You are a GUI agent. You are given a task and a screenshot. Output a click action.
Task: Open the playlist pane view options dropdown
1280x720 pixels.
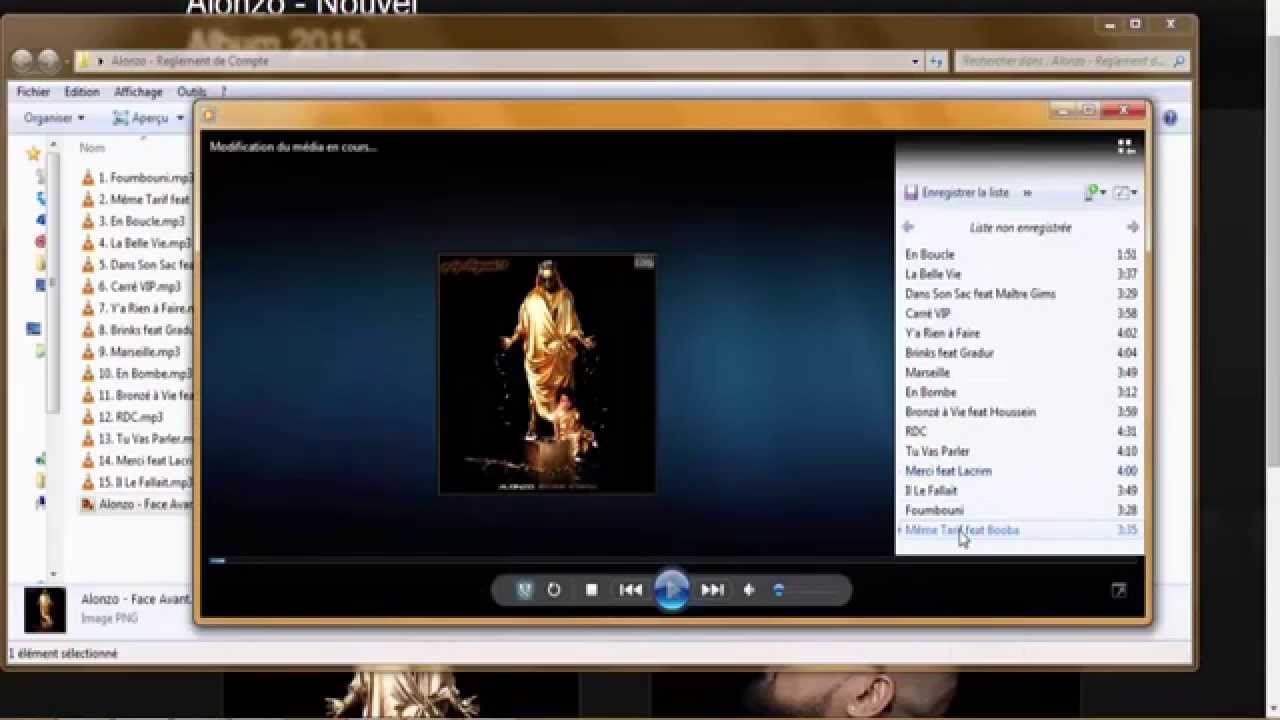pyautogui.click(x=1125, y=192)
